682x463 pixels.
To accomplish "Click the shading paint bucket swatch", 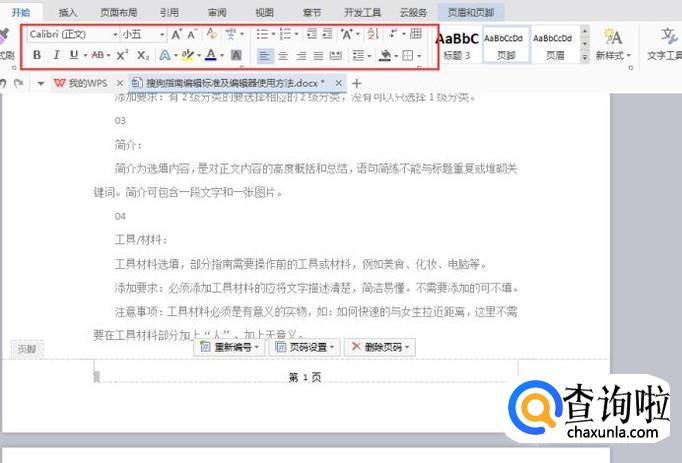I will (385, 56).
